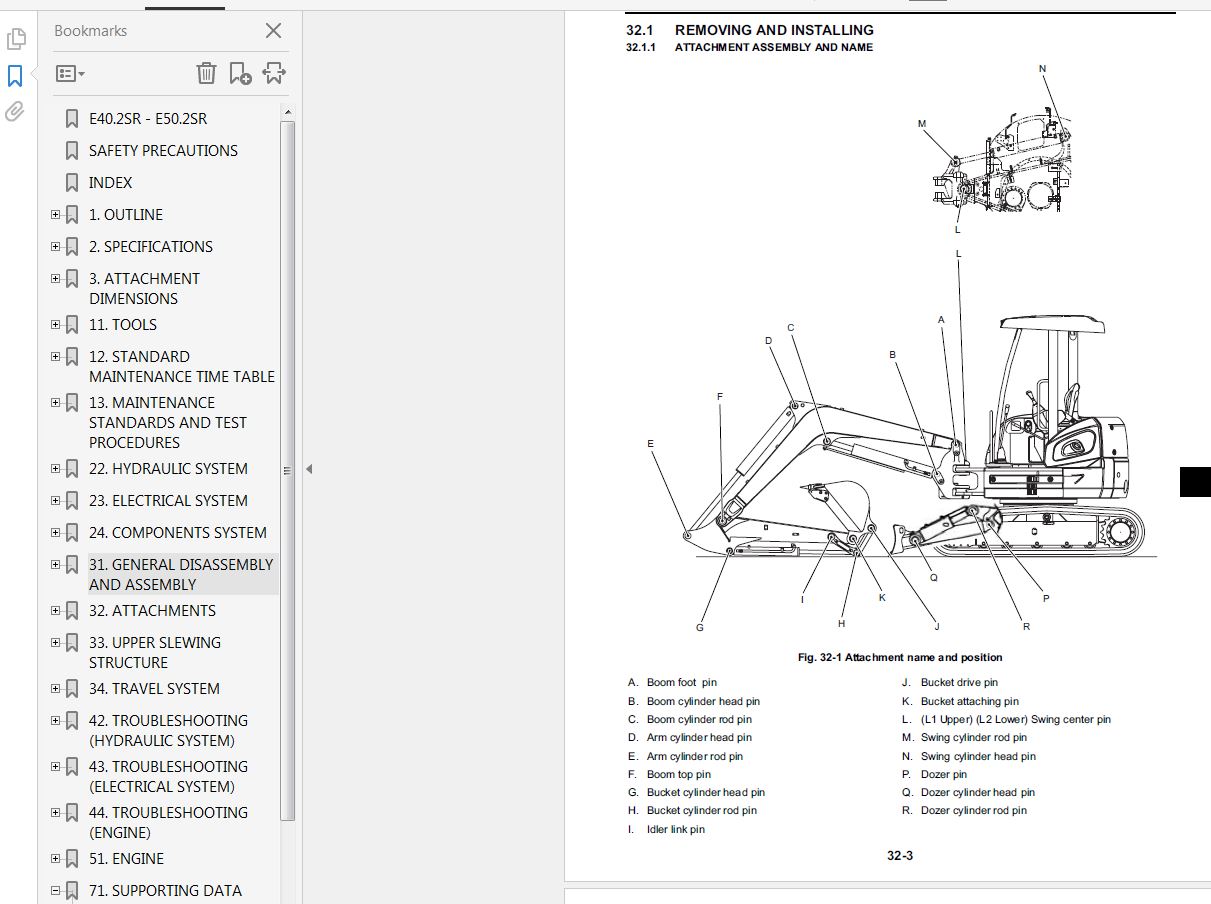Open the Page Thumbnails panel icon

click(x=15, y=39)
